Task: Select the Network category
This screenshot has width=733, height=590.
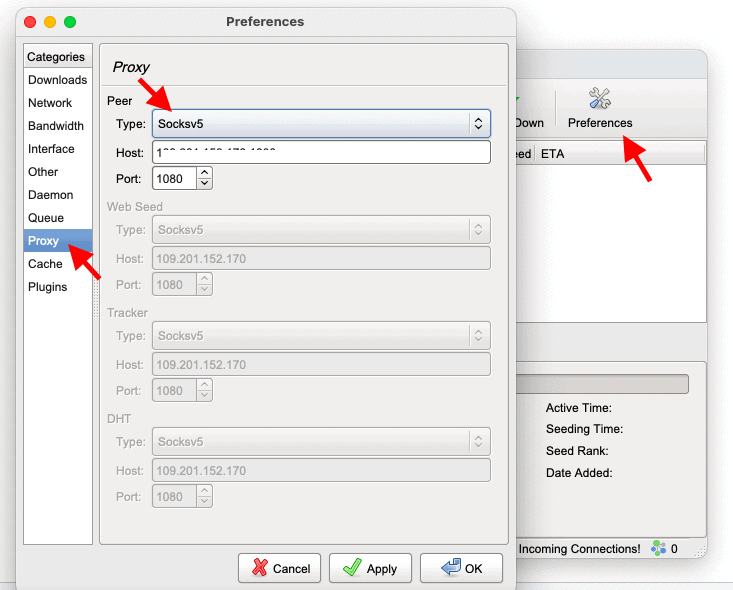Action: click(57, 103)
